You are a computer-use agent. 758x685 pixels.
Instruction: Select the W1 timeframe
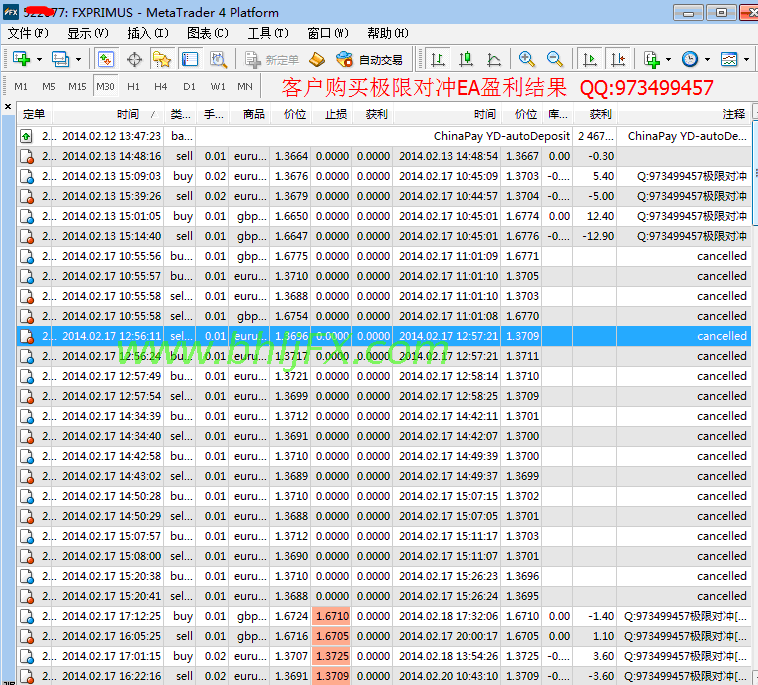(218, 87)
